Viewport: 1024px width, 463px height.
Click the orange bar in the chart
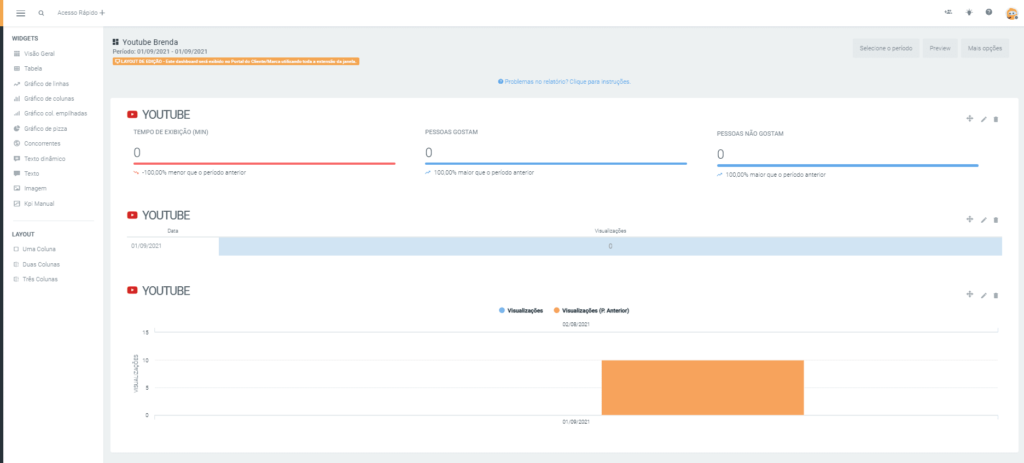click(x=703, y=387)
